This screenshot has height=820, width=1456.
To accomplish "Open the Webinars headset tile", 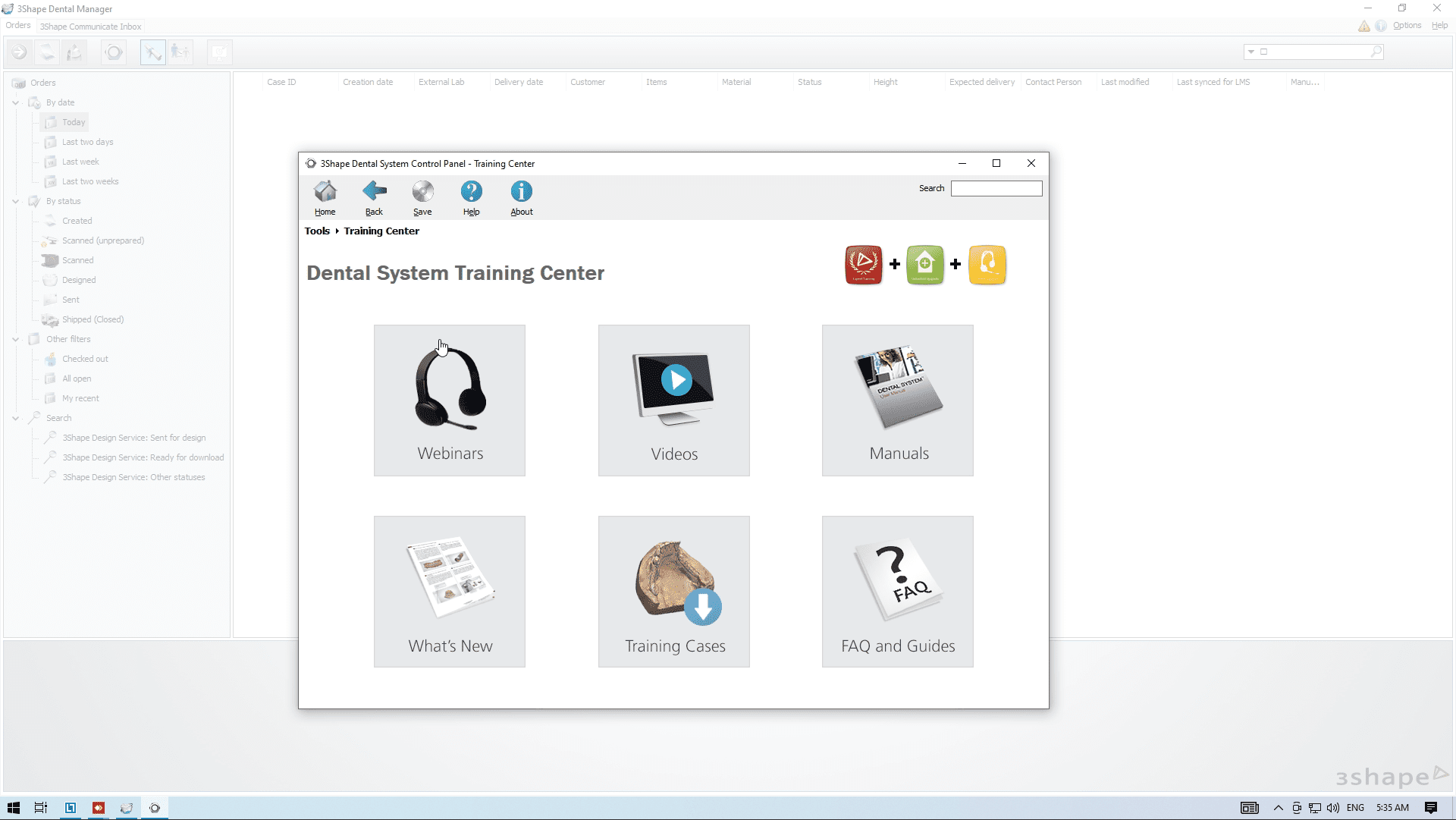I will pos(449,401).
